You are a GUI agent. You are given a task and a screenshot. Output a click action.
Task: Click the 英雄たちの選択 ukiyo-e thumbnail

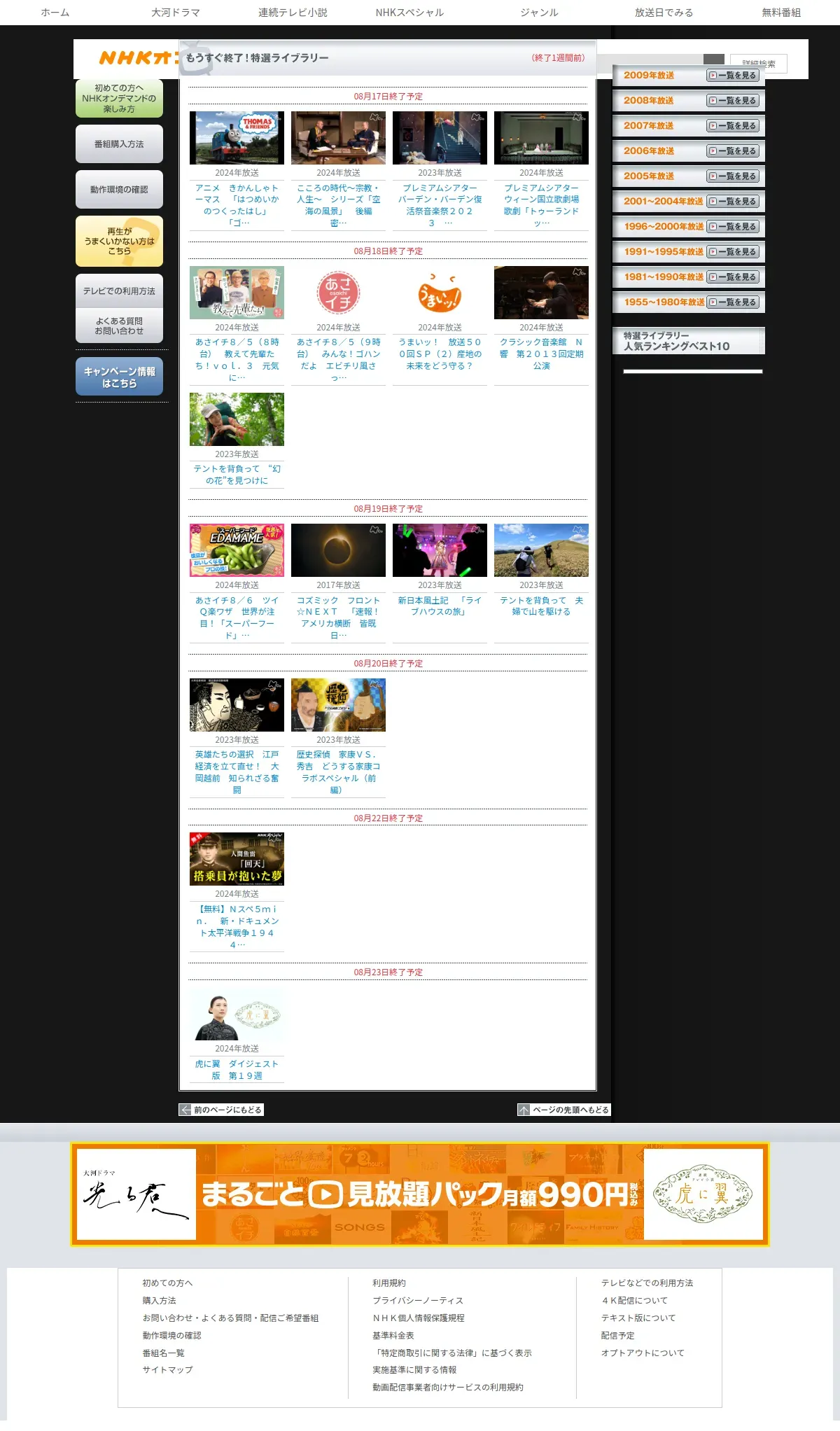pos(237,705)
